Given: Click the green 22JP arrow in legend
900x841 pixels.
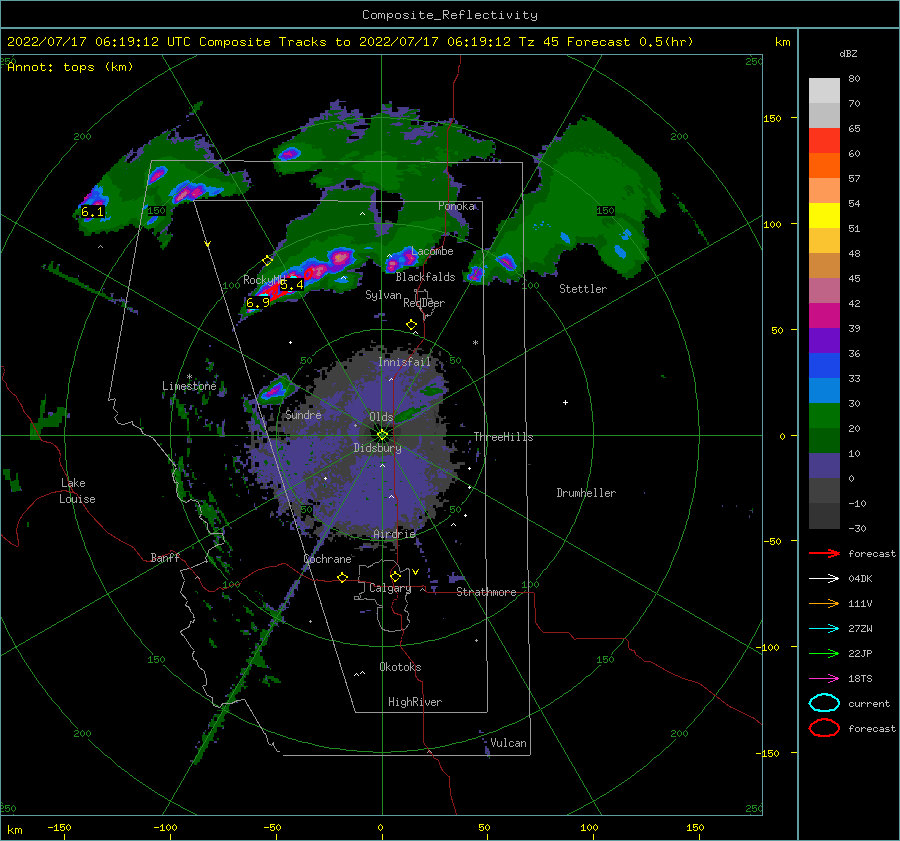Looking at the screenshot, I should coord(825,653).
